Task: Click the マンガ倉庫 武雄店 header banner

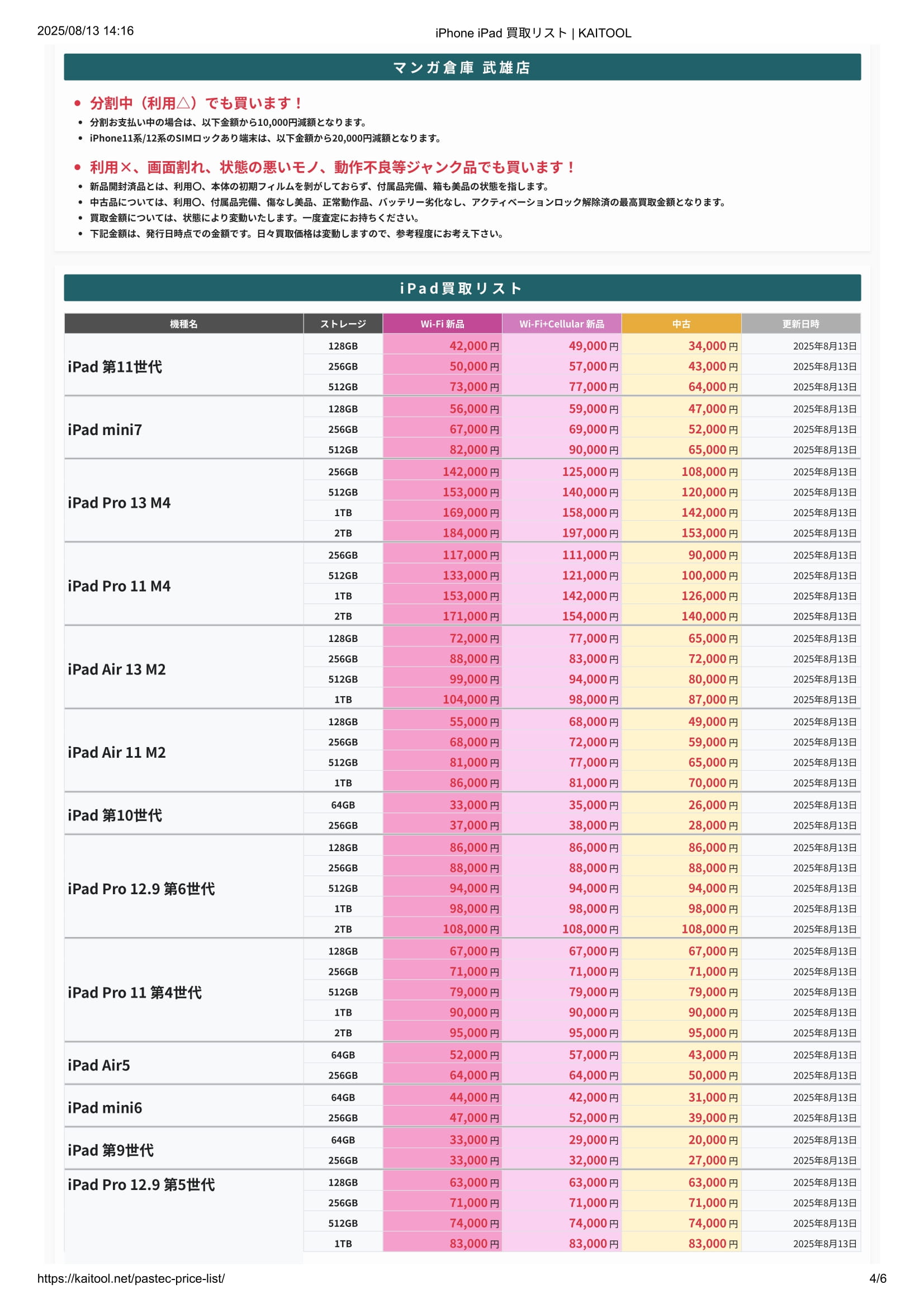Action: click(x=462, y=67)
